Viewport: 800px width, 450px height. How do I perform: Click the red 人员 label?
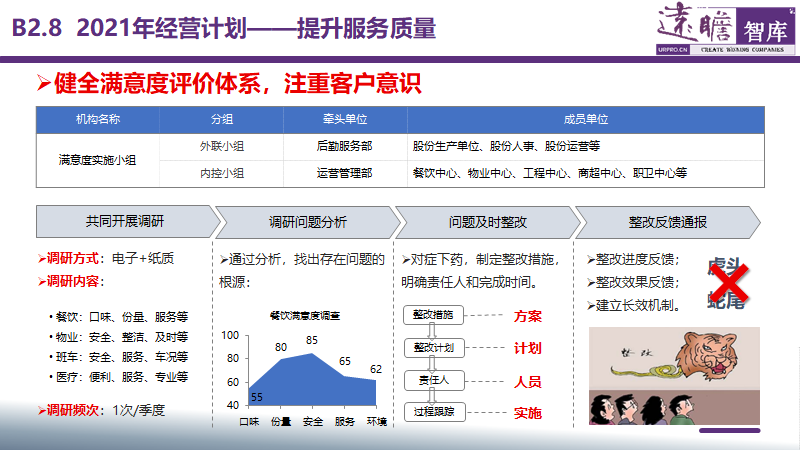click(x=528, y=382)
